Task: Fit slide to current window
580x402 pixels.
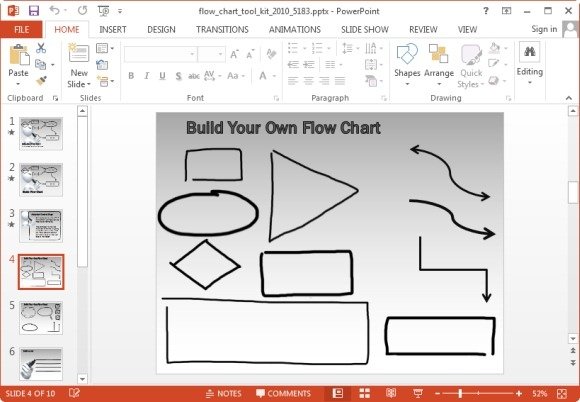Action: coord(562,393)
